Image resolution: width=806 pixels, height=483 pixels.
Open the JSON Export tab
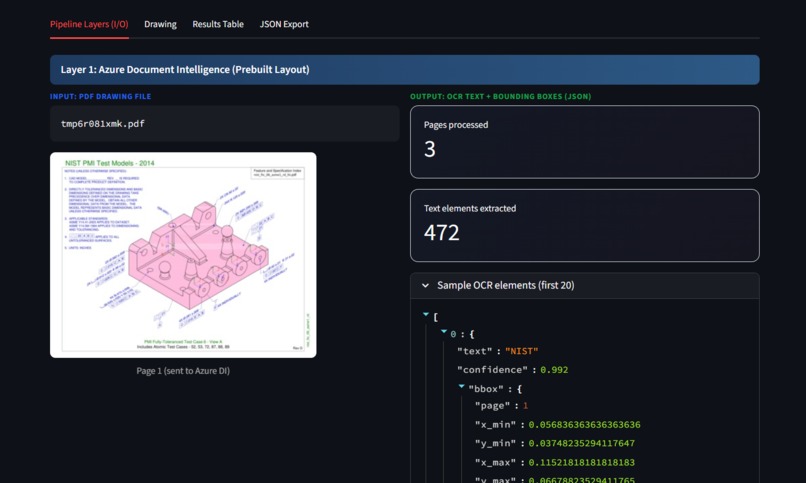pyautogui.click(x=284, y=24)
